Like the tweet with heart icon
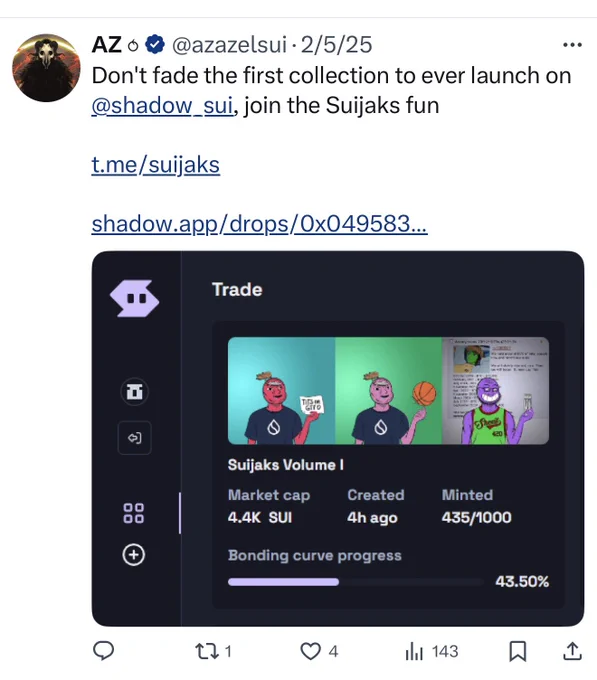The image size is (597, 680). 310,651
